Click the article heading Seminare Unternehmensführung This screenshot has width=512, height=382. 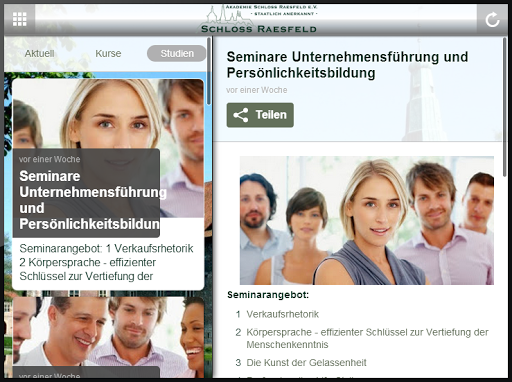point(347,65)
